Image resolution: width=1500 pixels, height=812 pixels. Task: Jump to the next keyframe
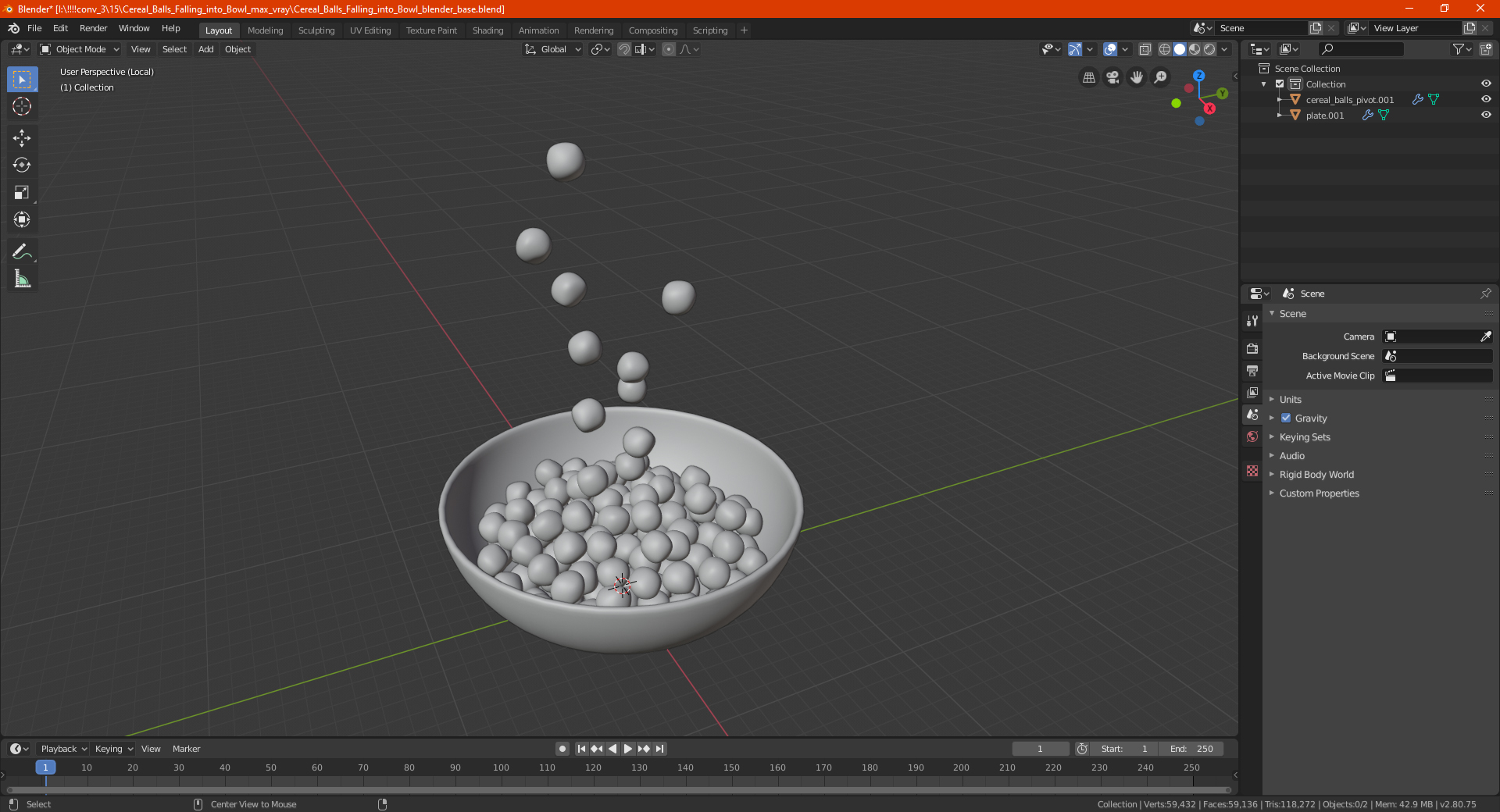click(644, 749)
